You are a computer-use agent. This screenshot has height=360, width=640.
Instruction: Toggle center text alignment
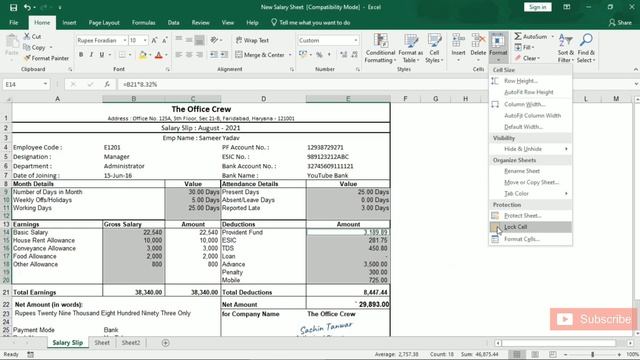[189, 55]
